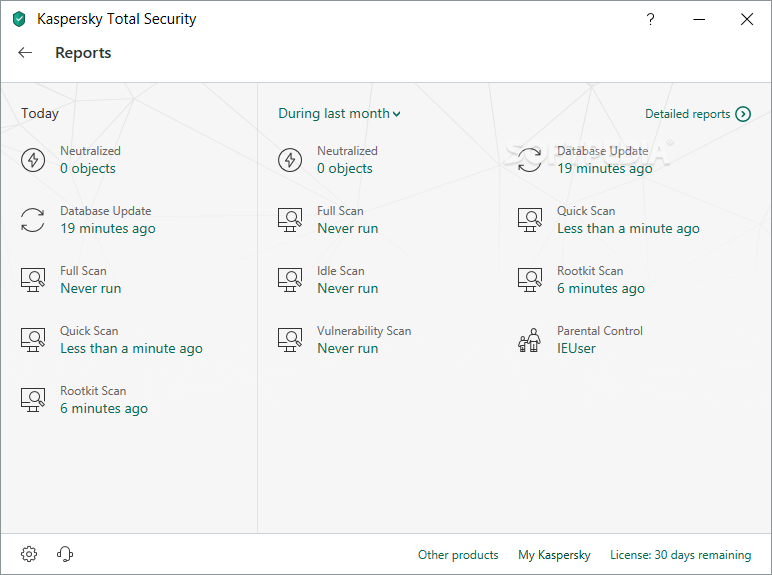
Task: Click the Parental Control label
Action: (x=600, y=331)
